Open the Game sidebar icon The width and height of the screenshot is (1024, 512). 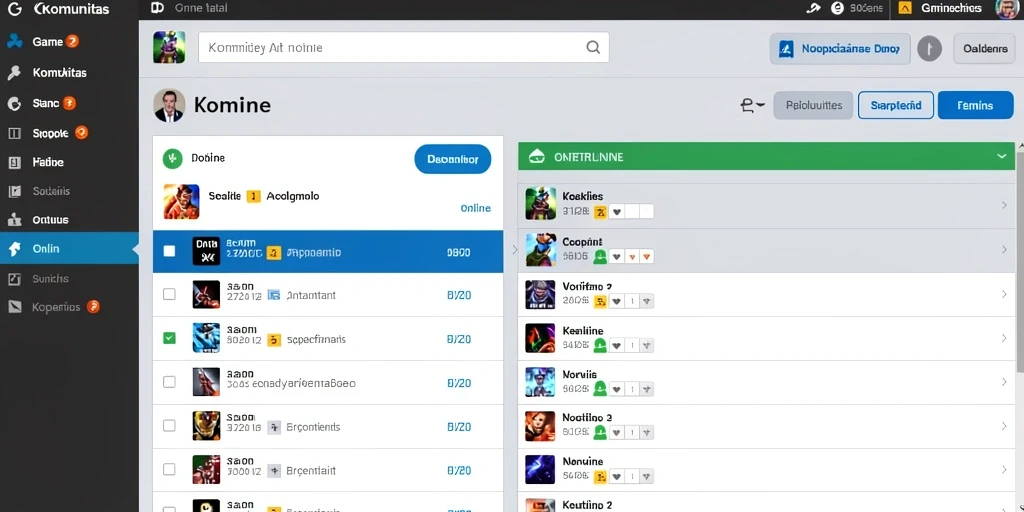tap(14, 42)
